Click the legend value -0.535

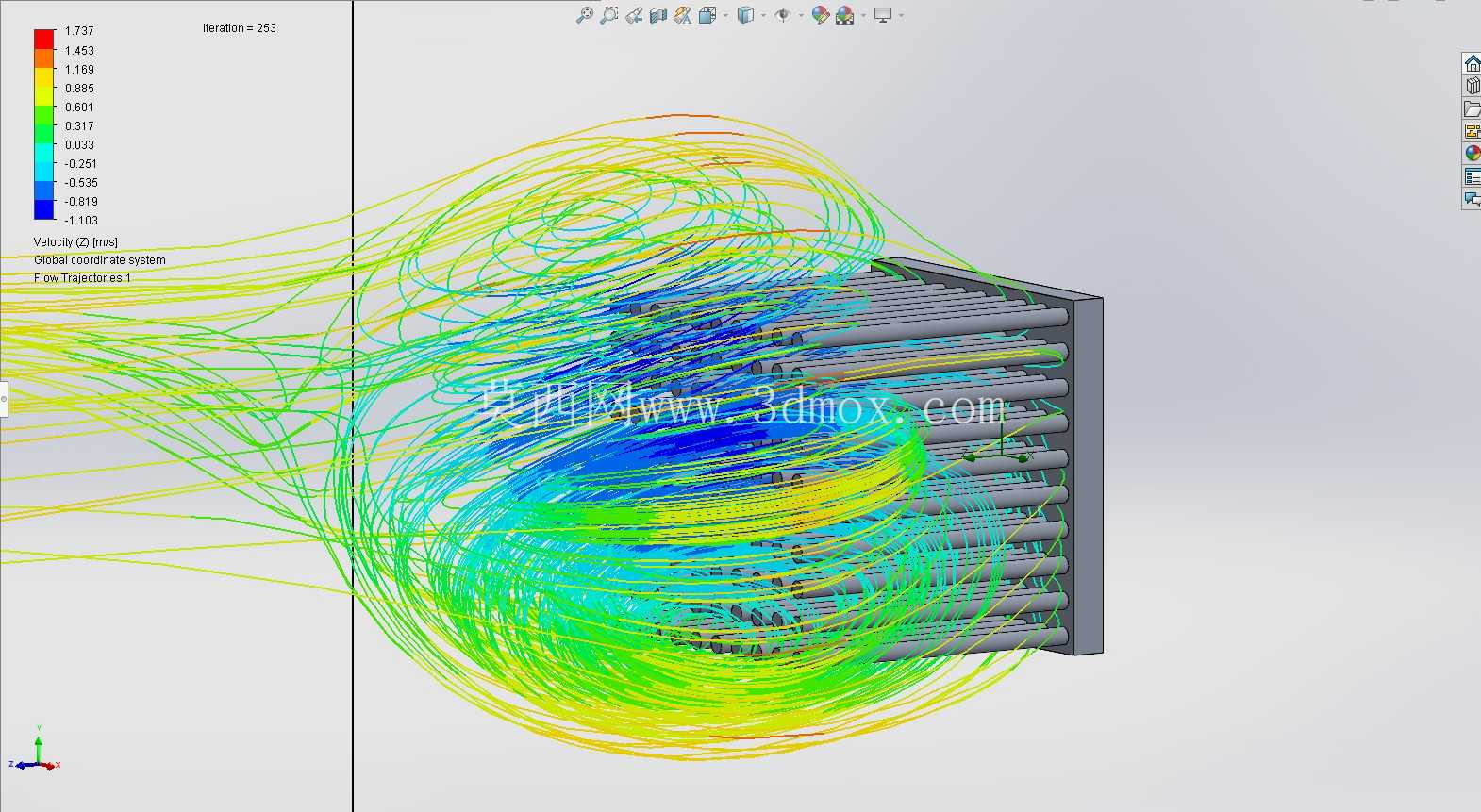point(81,183)
